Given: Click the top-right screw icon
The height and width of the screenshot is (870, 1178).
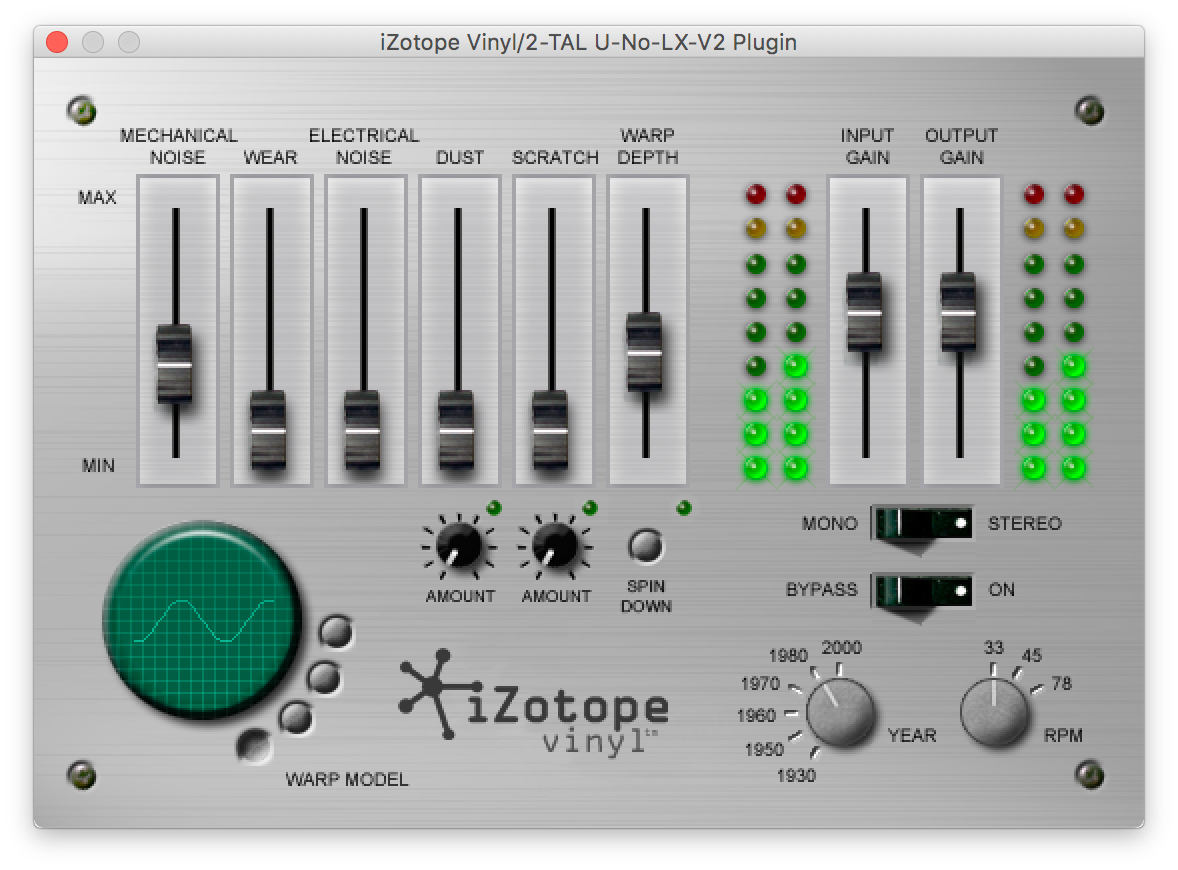Looking at the screenshot, I should [x=1089, y=110].
